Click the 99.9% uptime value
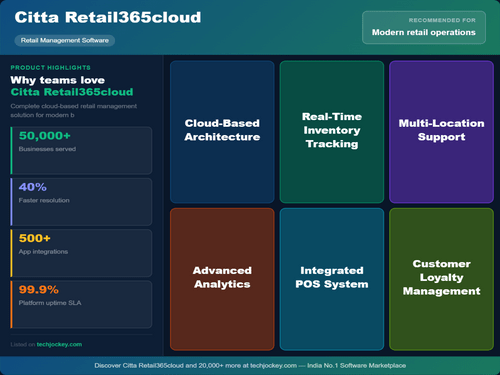 point(39,290)
